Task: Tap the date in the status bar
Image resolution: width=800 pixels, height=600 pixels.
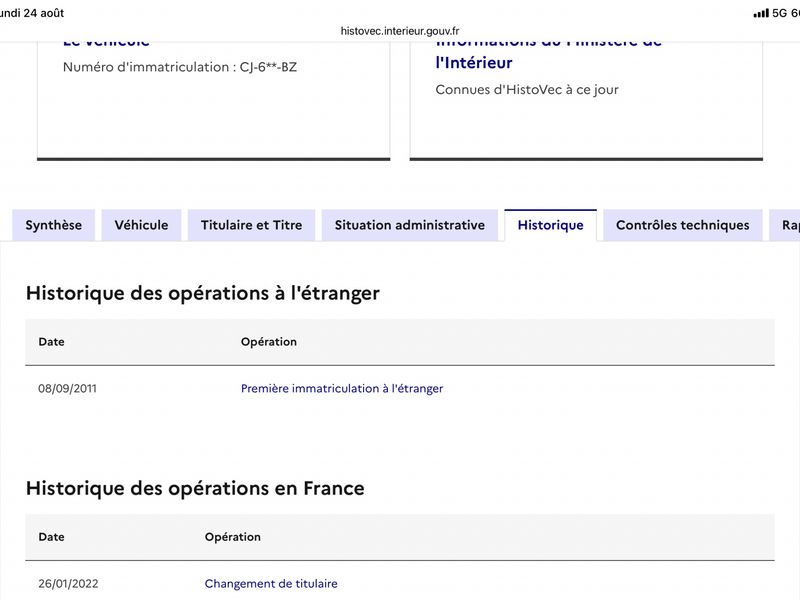Action: (32, 13)
